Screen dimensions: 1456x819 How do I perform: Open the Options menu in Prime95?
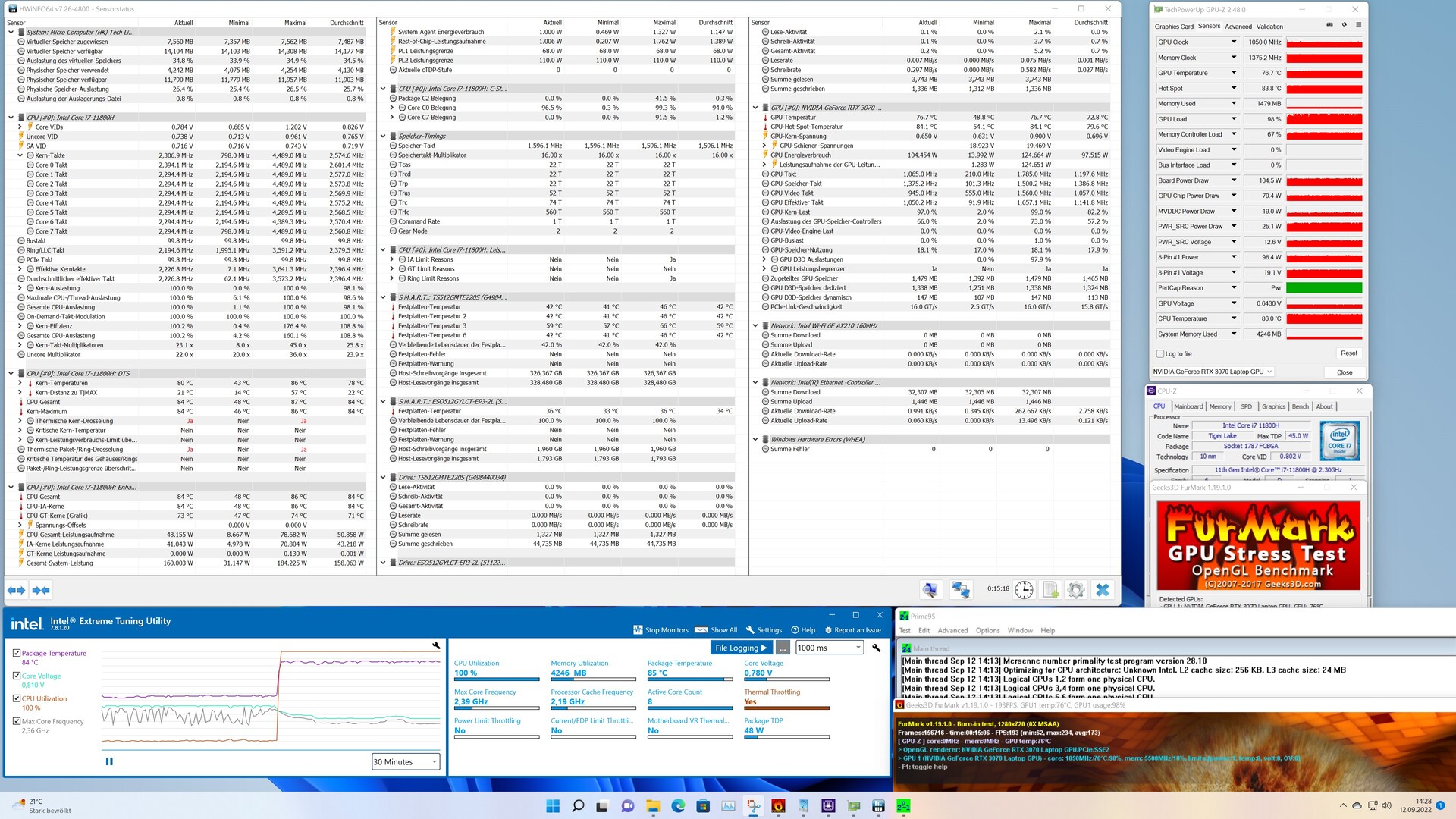[x=987, y=630]
